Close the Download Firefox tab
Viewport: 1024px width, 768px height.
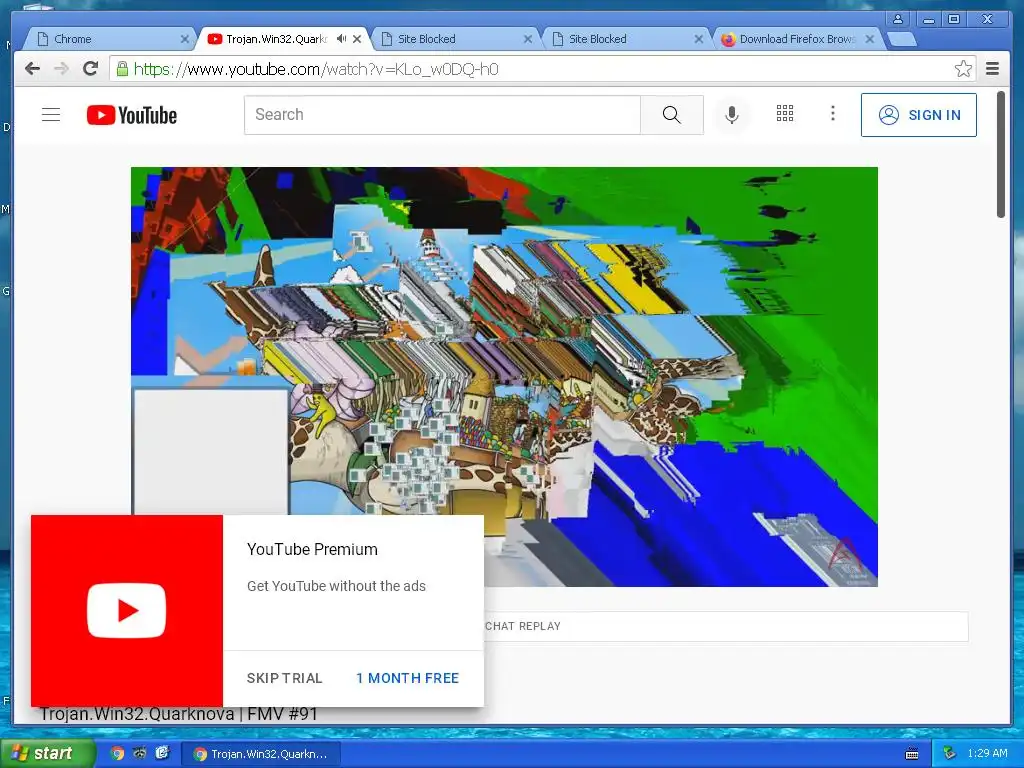[869, 39]
